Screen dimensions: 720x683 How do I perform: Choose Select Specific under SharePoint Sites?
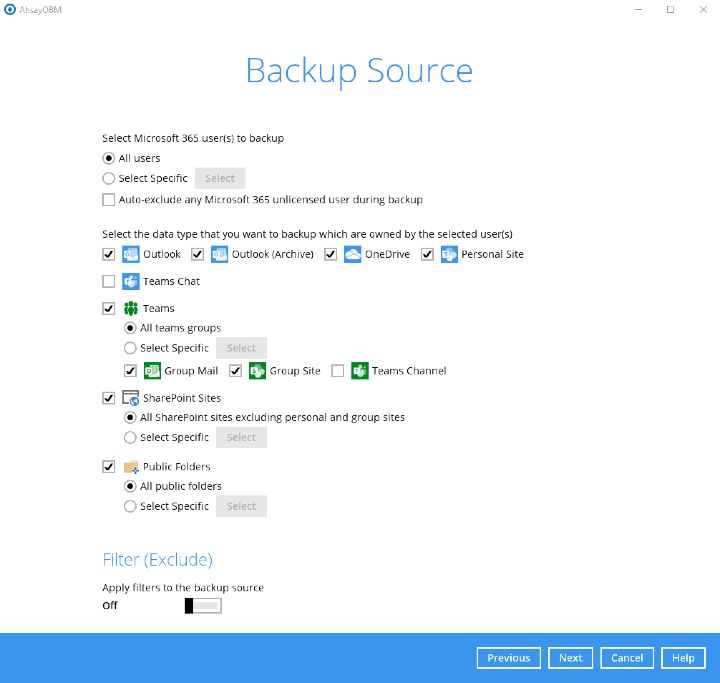(x=130, y=438)
